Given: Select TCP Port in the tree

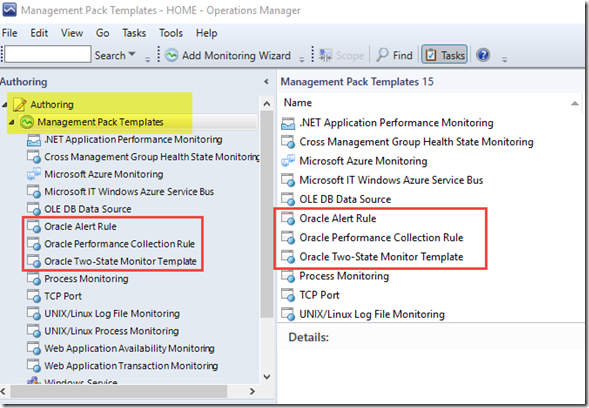Looking at the screenshot, I should (x=63, y=296).
